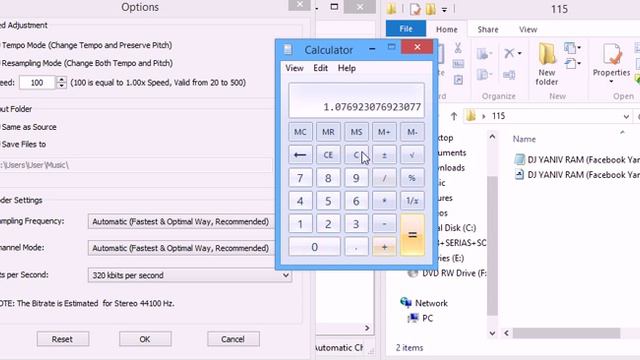The image size is (640, 360).
Task: Click MR memory recall in Calculator
Action: pyautogui.click(x=328, y=132)
